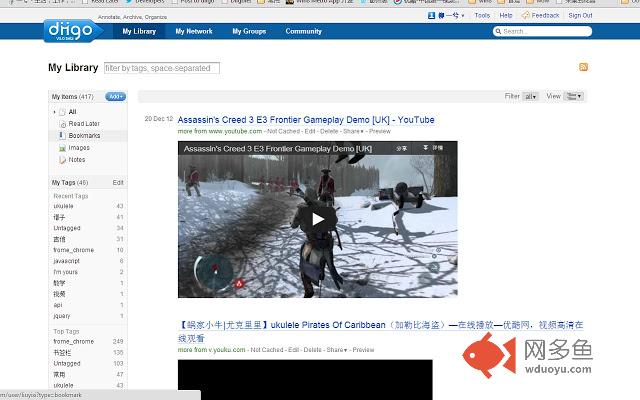640x400 pixels.
Task: Open the Filter all dropdown
Action: 530,97
